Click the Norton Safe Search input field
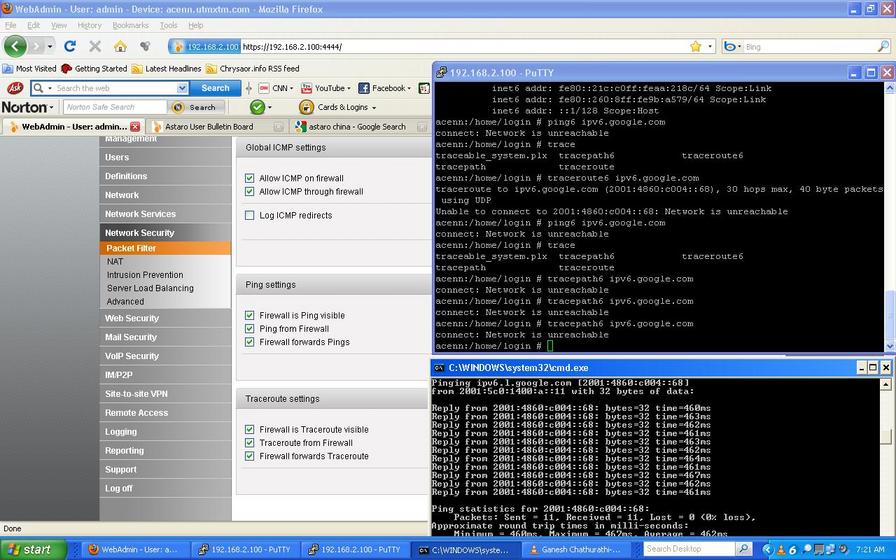The height and width of the screenshot is (560, 896). point(113,107)
